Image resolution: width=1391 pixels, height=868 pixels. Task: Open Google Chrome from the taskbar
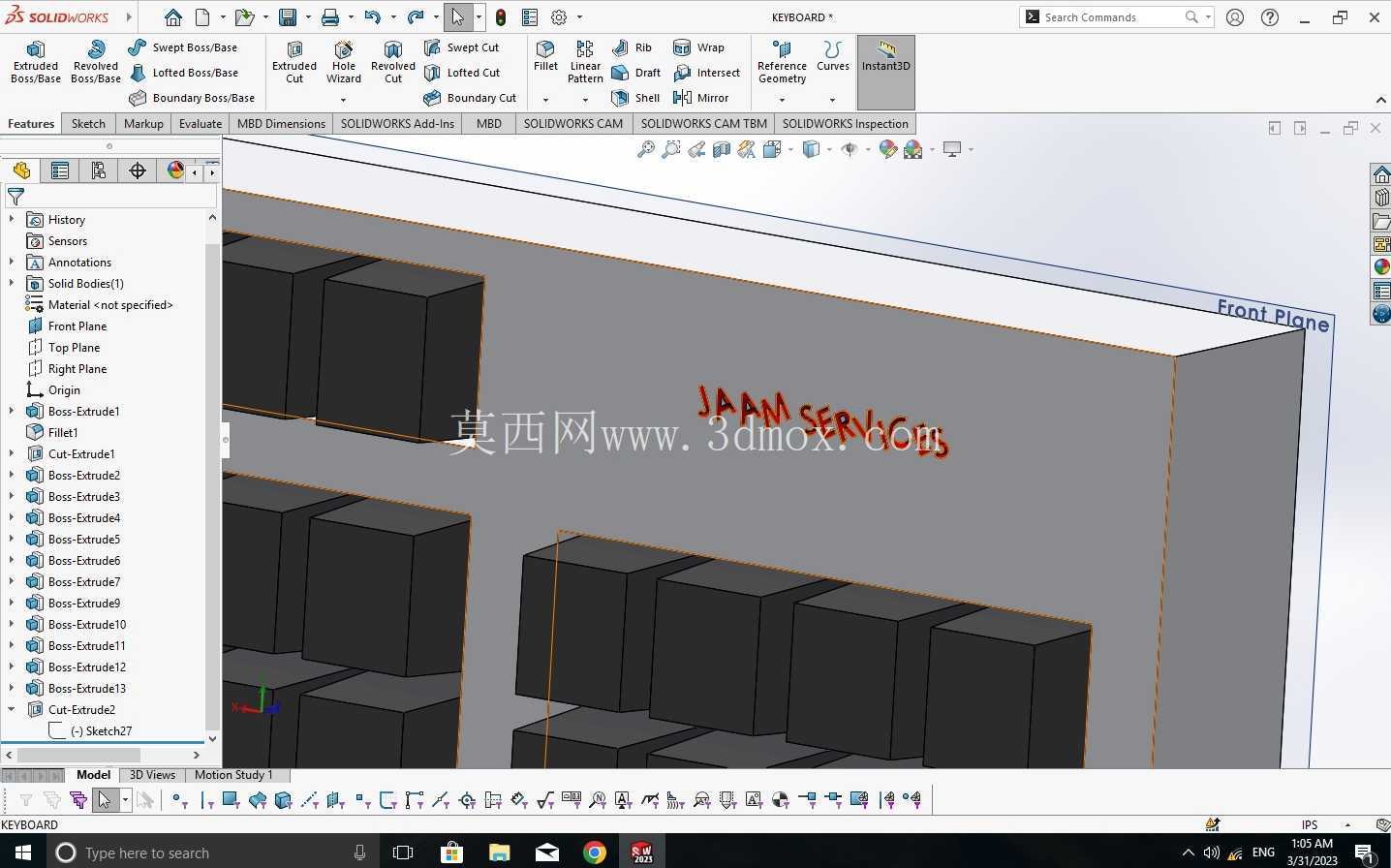(595, 852)
